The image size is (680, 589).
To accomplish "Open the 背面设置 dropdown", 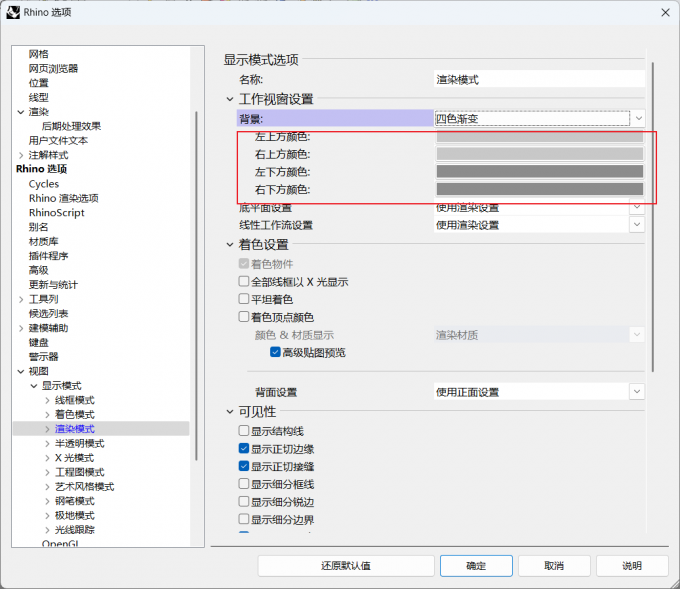I will (539, 392).
